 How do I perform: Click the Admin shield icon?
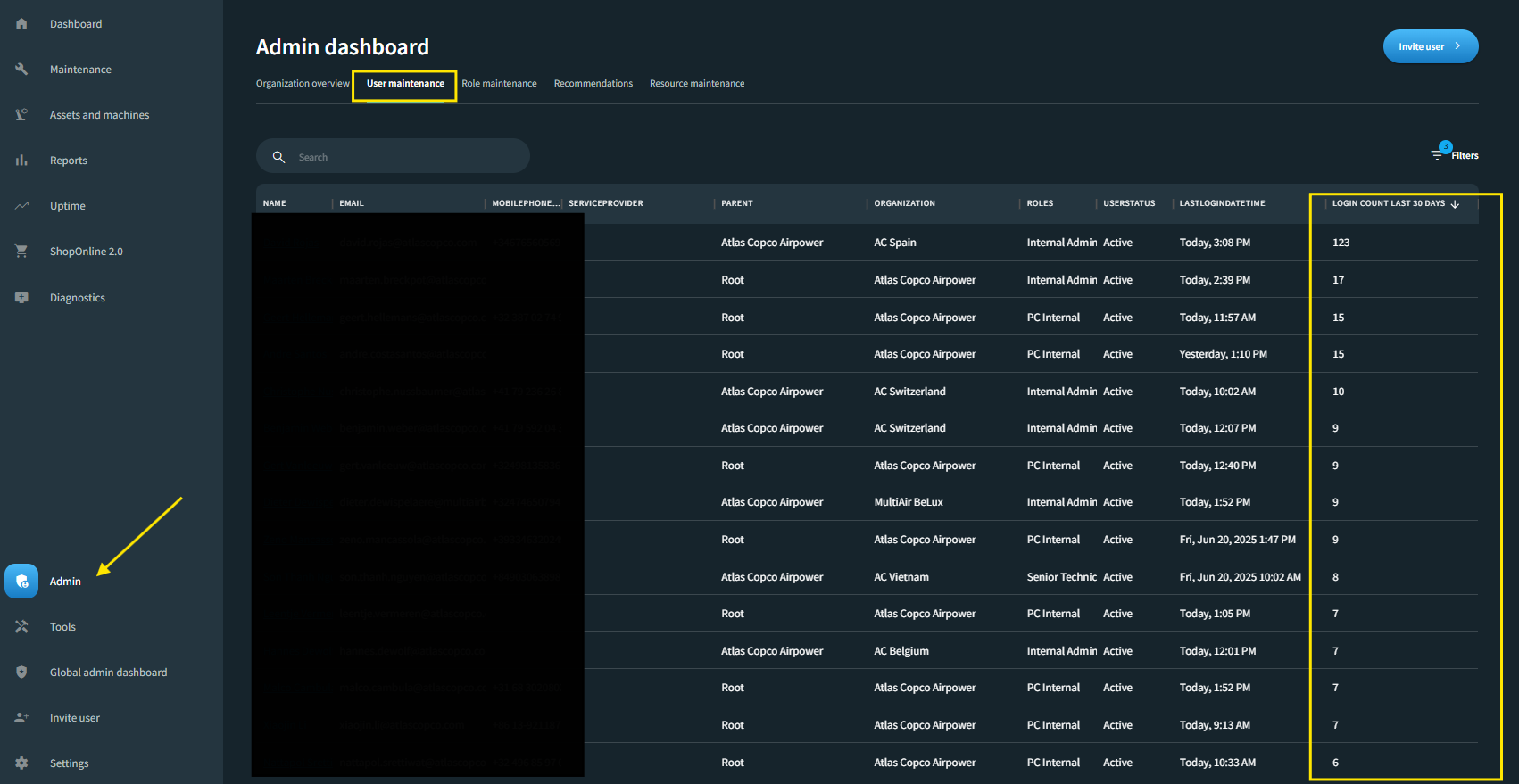point(21,581)
